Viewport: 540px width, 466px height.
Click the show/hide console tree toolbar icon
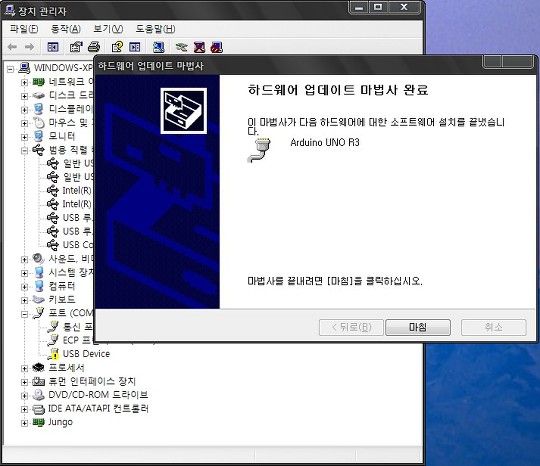tap(53, 47)
